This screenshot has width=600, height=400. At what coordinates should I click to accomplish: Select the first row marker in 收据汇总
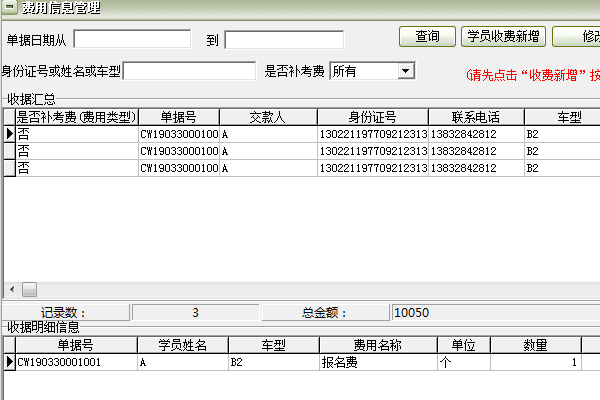tap(10, 134)
